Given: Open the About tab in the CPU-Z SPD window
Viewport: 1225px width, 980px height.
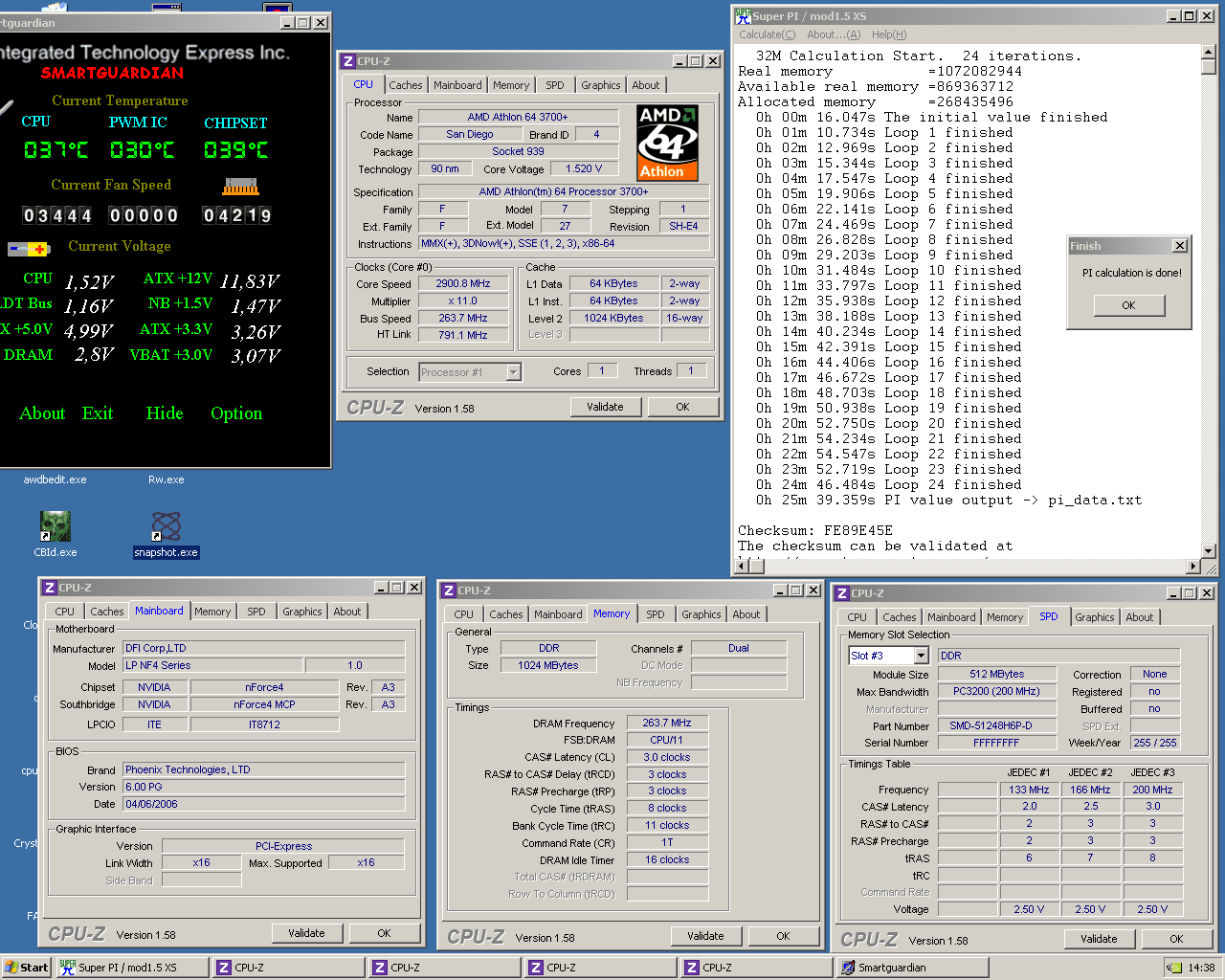Looking at the screenshot, I should point(1140,617).
